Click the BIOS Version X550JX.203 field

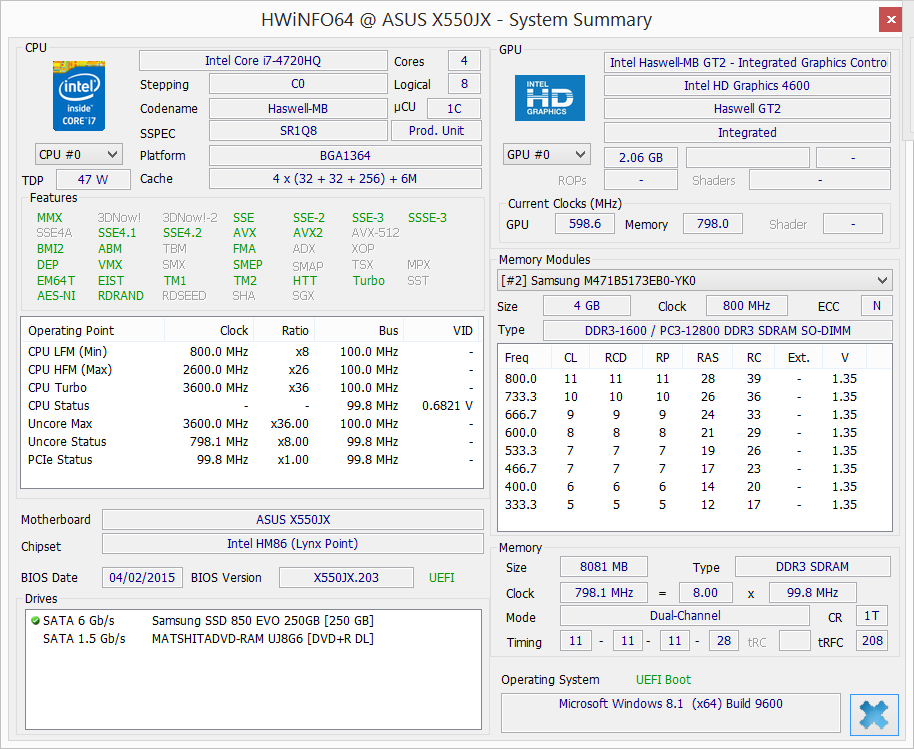346,578
